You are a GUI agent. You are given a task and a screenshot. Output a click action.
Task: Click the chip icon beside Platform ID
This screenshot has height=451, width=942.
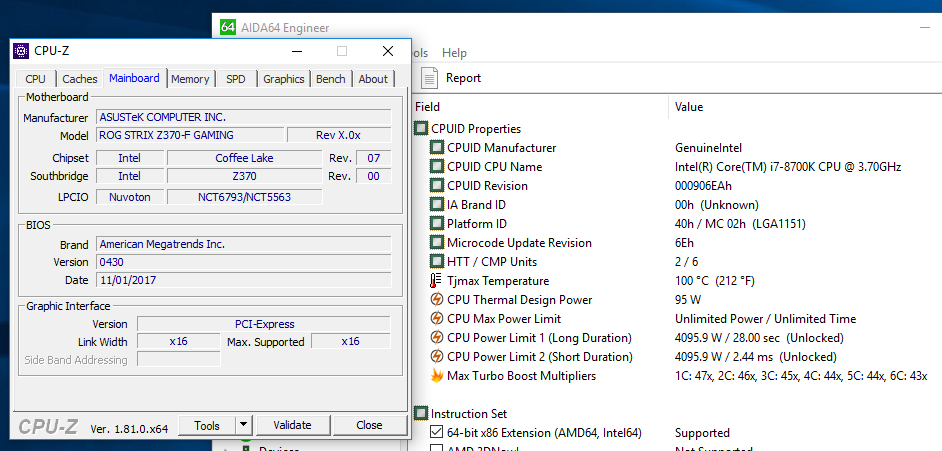coord(437,224)
